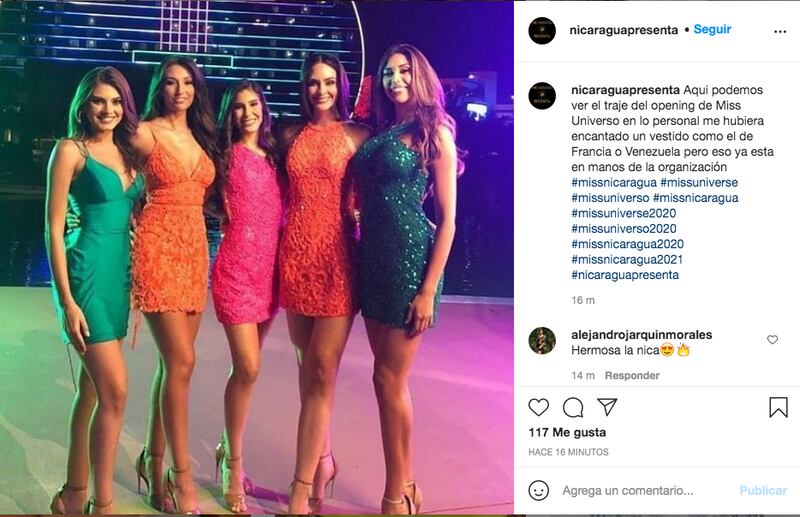Image resolution: width=800 pixels, height=517 pixels.
Task: Open the #nicaraguapresenta hashtag link
Action: click(625, 275)
